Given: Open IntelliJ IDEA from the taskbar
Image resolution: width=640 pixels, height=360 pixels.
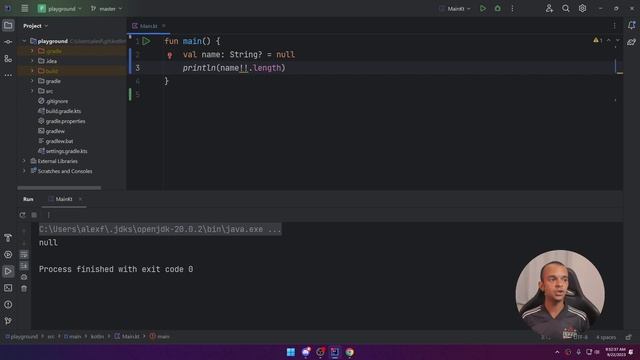Looking at the screenshot, I should (x=335, y=352).
